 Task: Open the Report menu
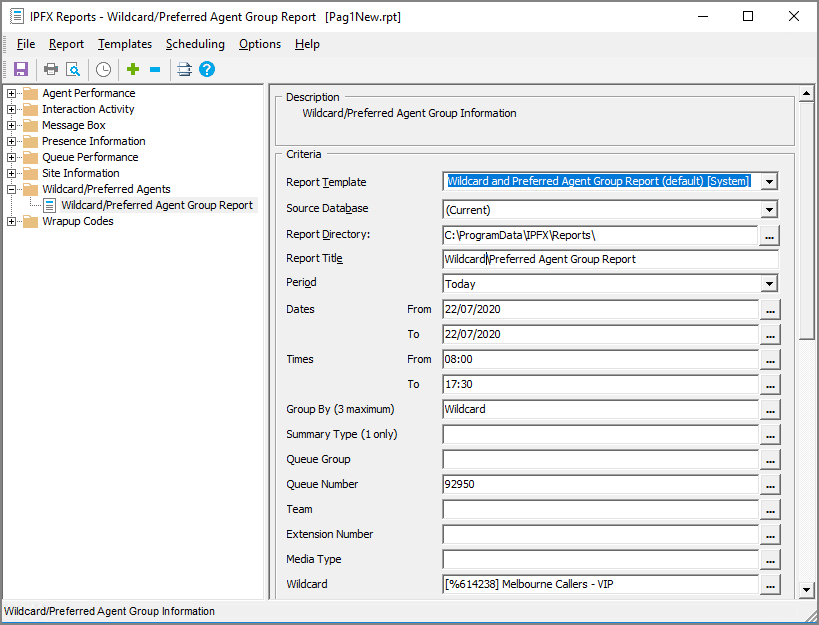click(x=66, y=44)
